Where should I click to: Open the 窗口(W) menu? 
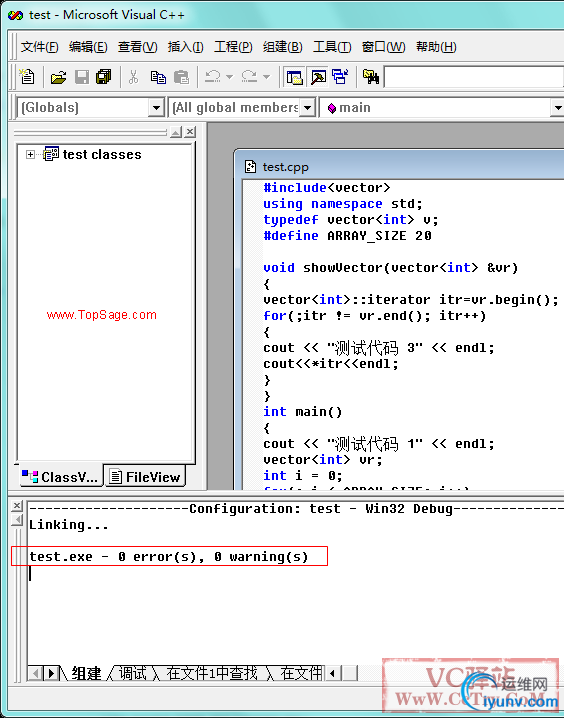pyautogui.click(x=383, y=47)
